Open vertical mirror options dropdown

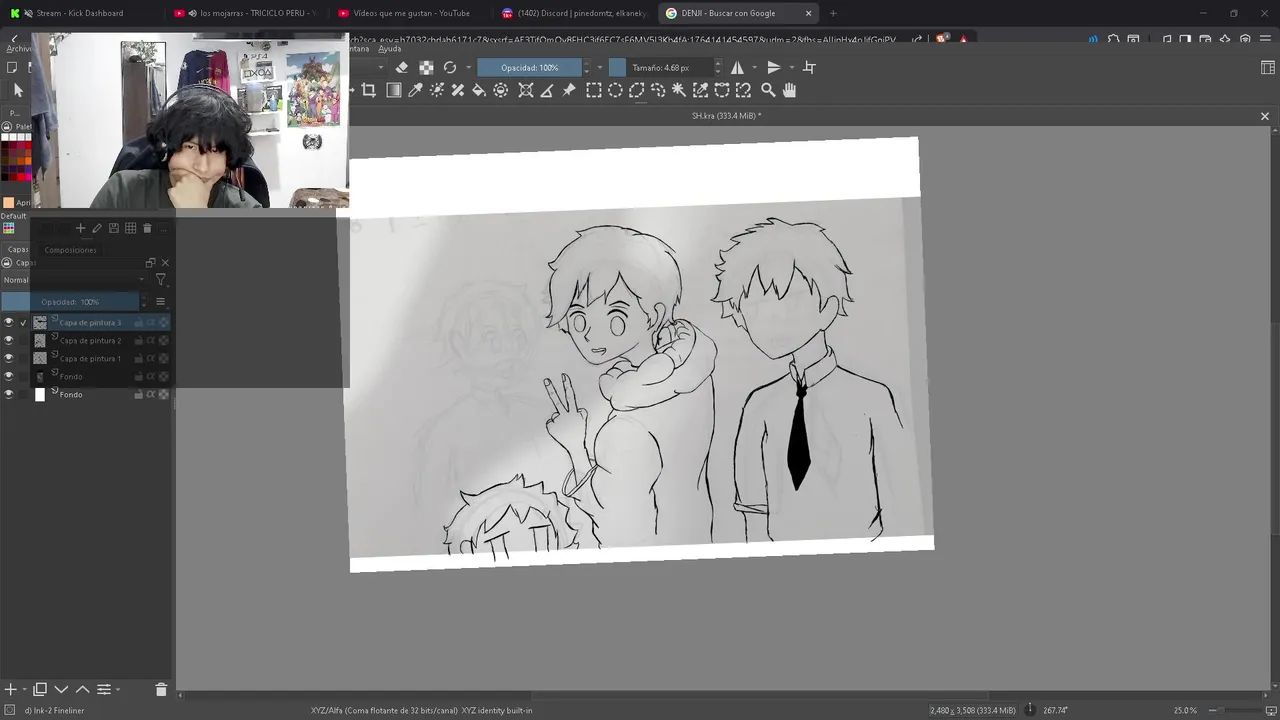pos(791,67)
